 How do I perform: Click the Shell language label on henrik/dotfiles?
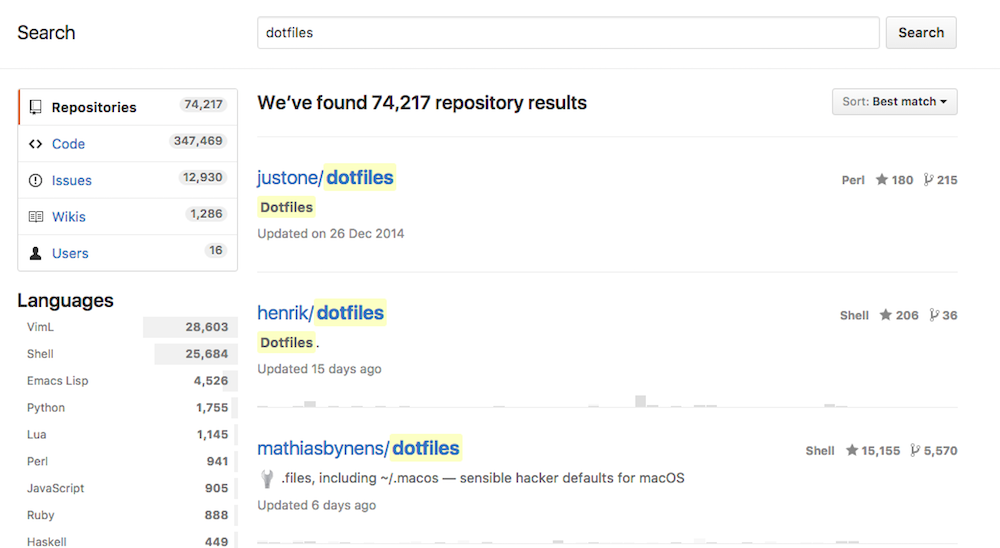coord(854,315)
